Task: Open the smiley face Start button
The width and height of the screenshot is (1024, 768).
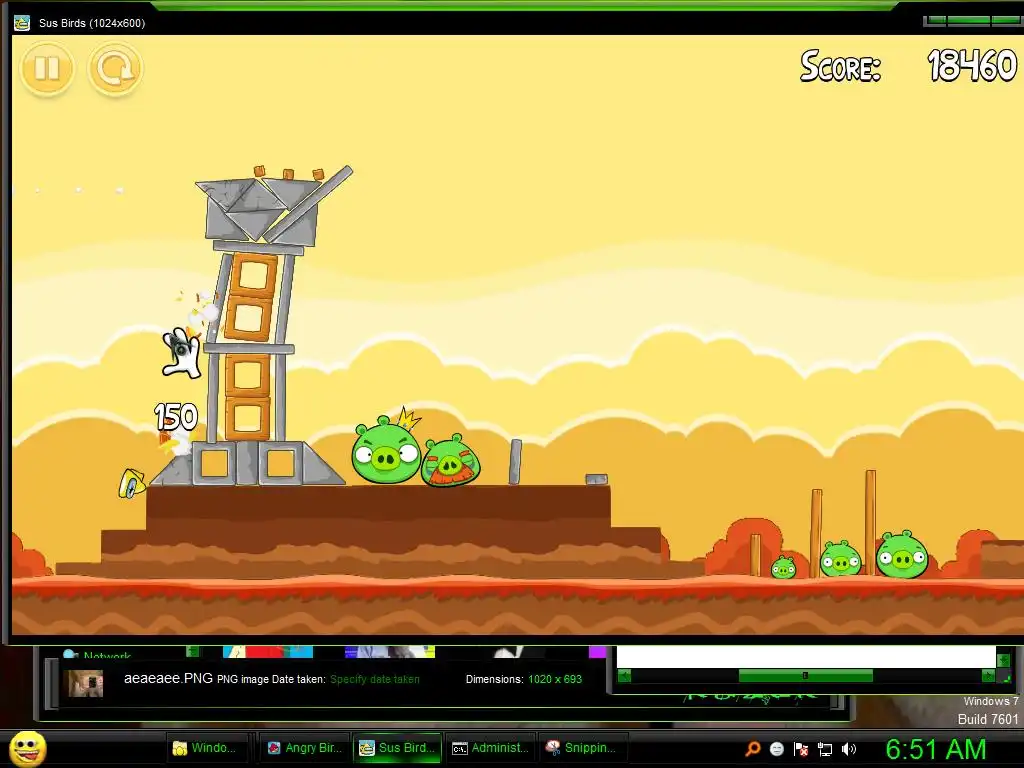Action: (x=27, y=748)
